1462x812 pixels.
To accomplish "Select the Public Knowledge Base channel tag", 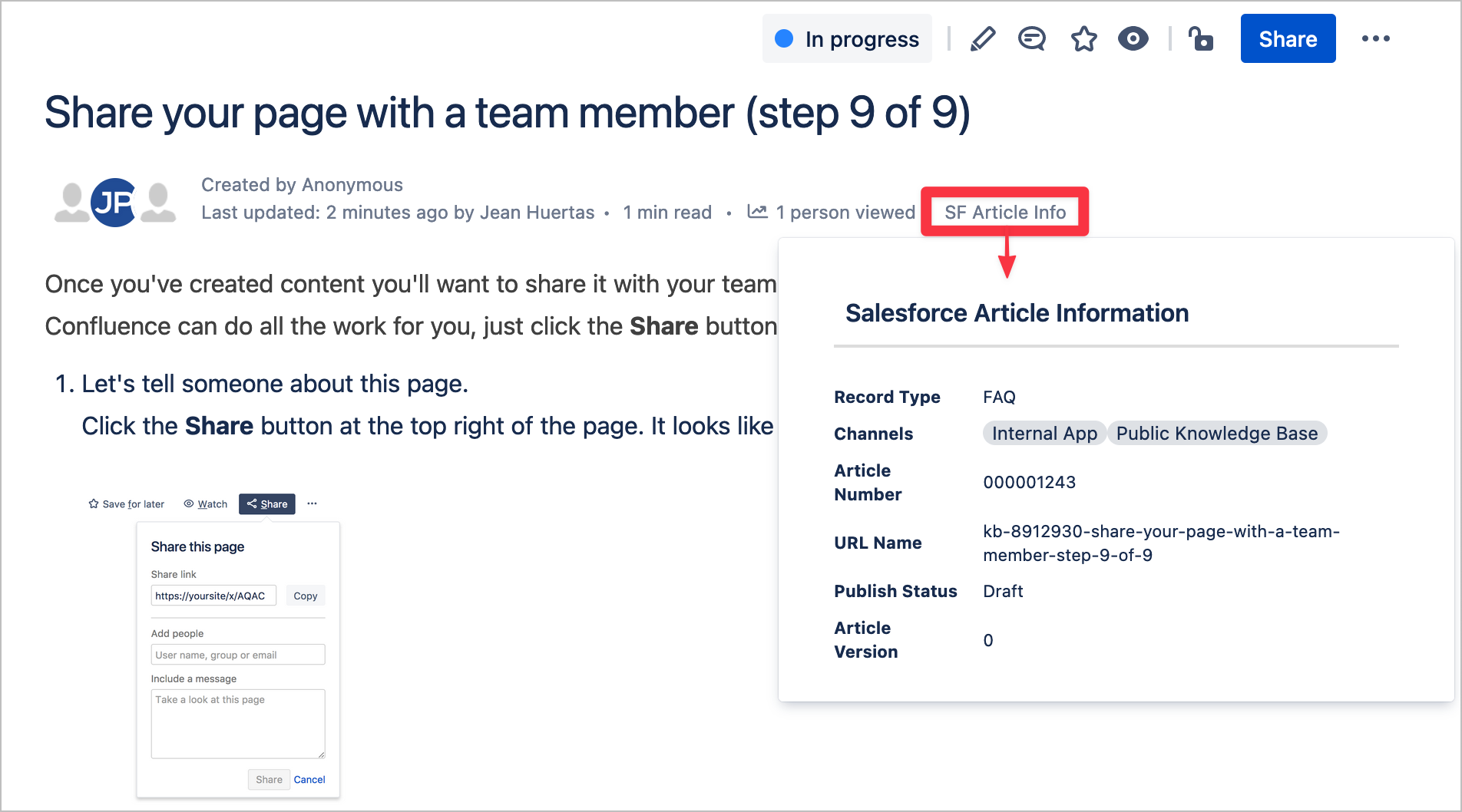I will 1216,434.
